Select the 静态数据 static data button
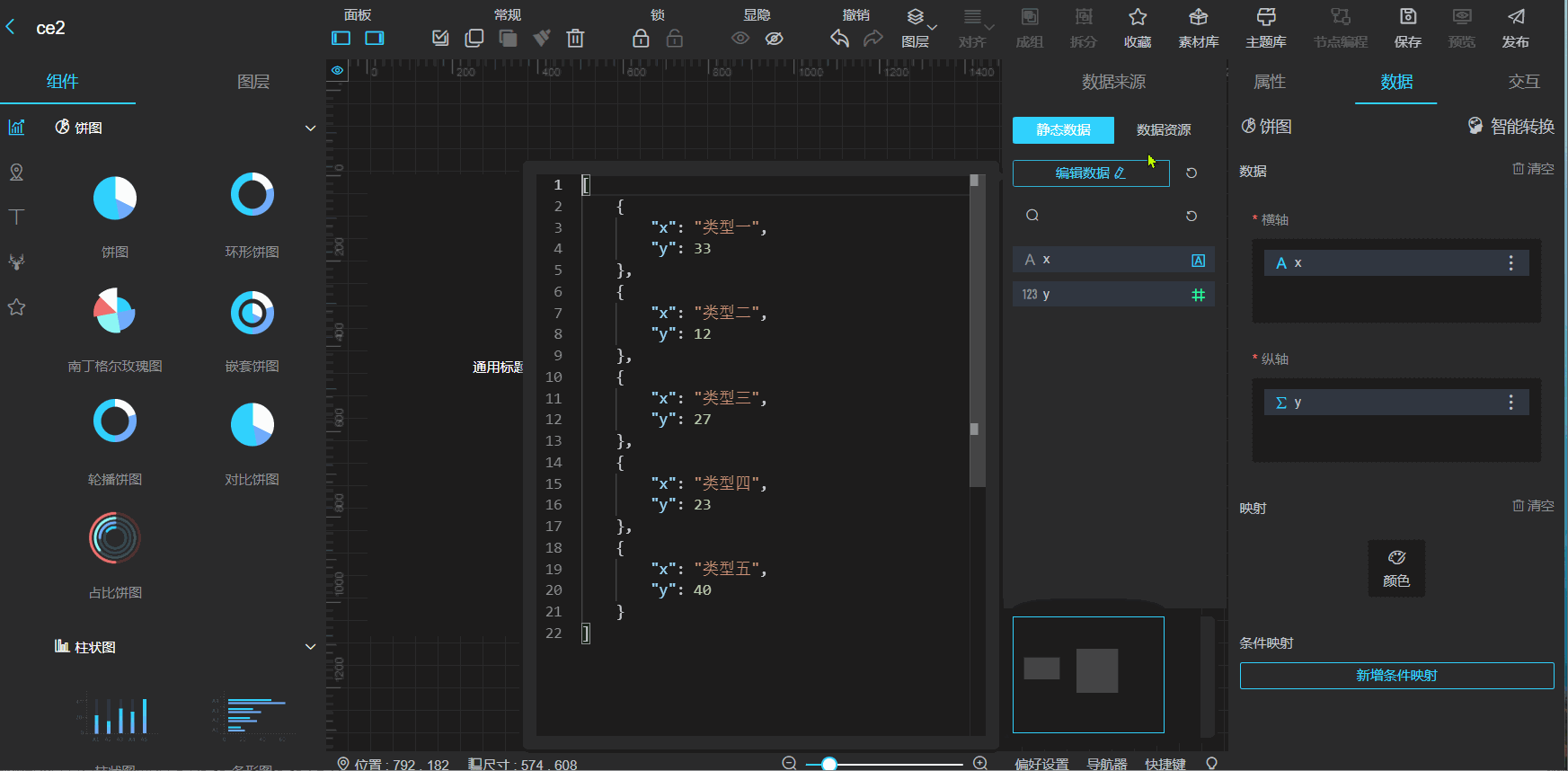 tap(1063, 129)
